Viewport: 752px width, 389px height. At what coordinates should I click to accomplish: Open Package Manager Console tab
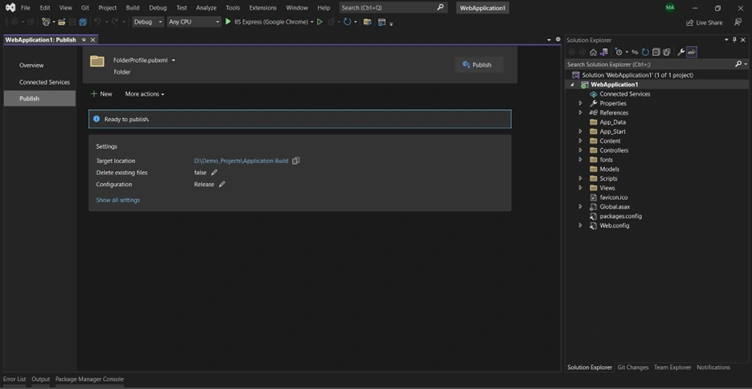[x=89, y=379]
